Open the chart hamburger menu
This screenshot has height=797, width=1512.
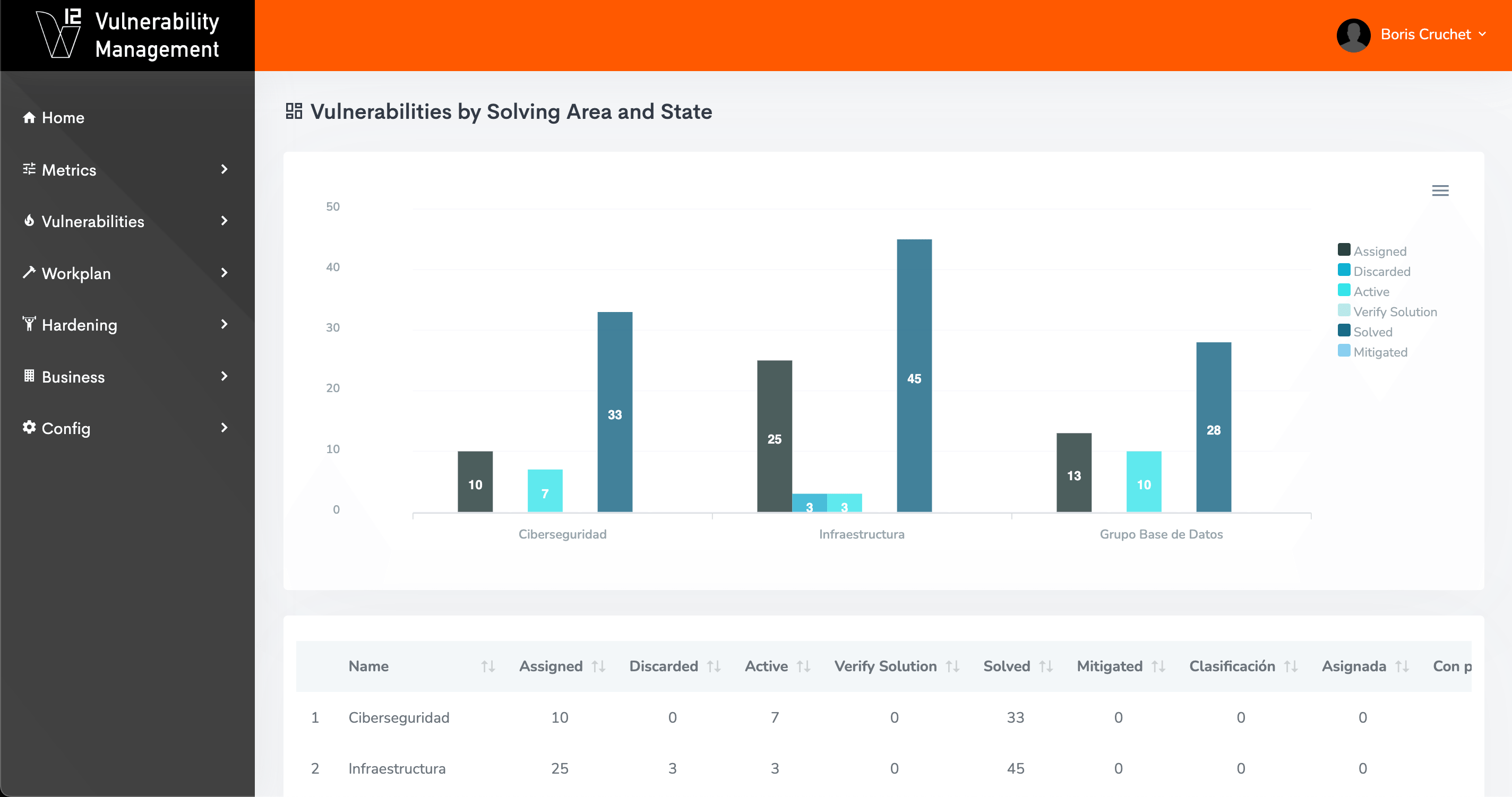coord(1440,190)
